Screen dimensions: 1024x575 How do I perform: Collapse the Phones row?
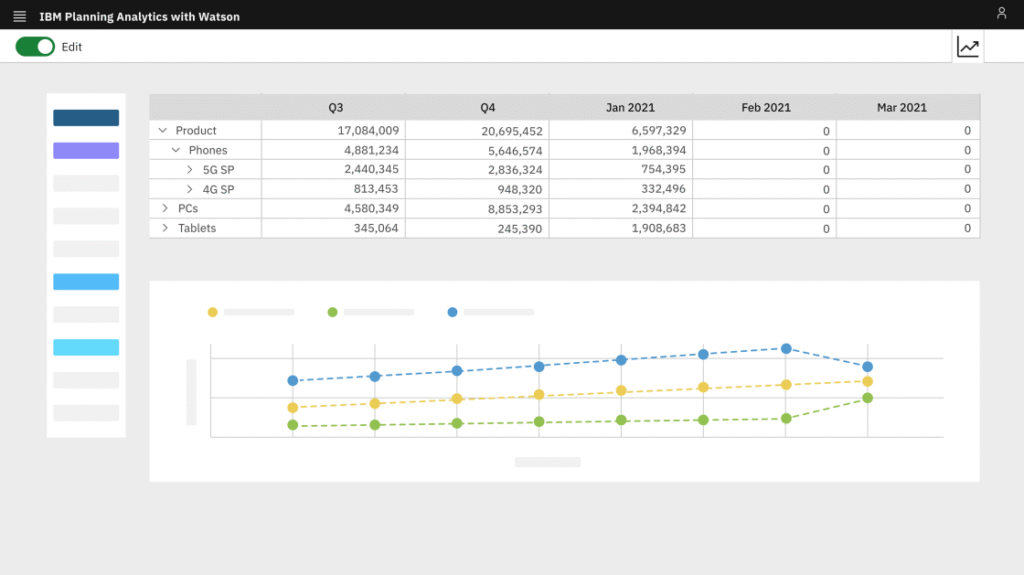pyautogui.click(x=176, y=150)
